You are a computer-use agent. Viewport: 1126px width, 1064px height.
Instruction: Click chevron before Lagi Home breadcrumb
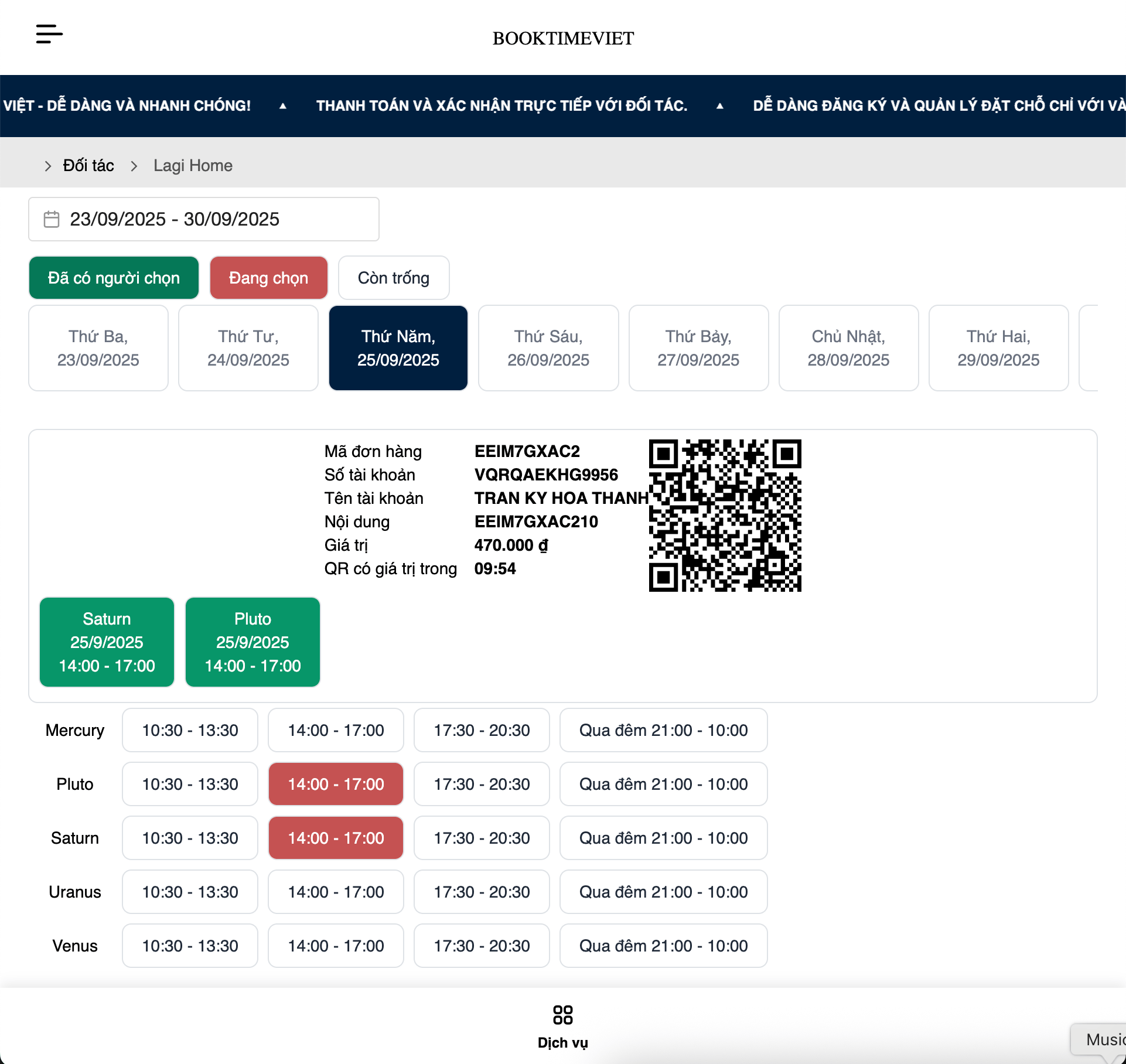click(134, 166)
